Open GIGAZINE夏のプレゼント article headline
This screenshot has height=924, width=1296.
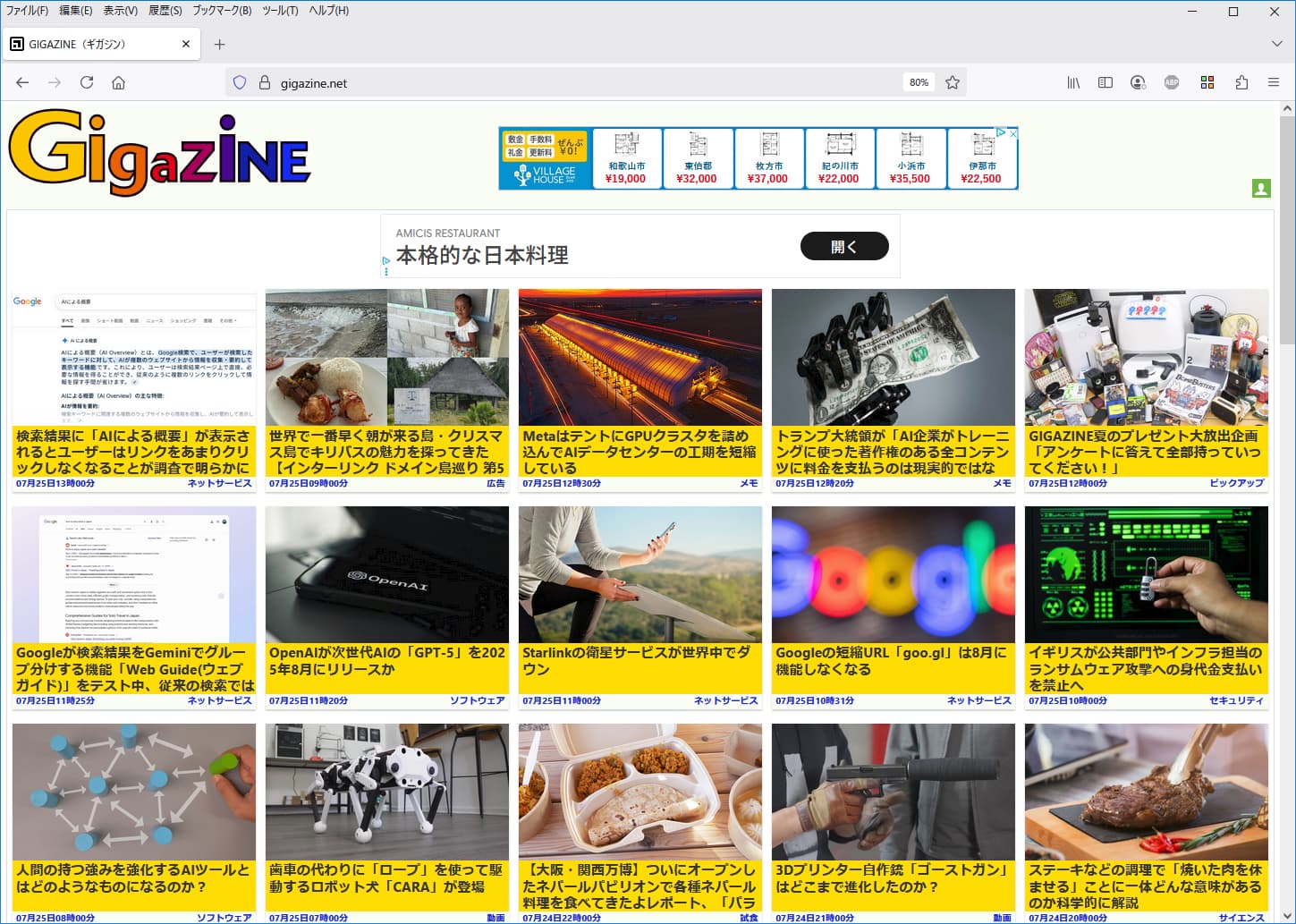click(x=1147, y=452)
